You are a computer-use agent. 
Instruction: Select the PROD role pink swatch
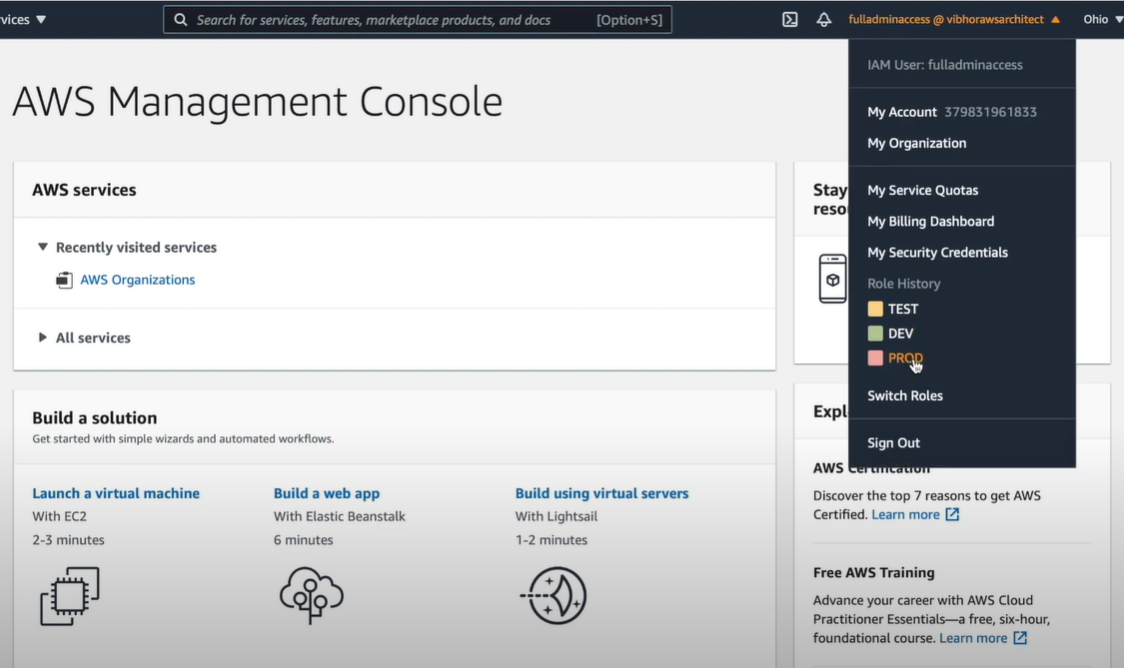[875, 358]
